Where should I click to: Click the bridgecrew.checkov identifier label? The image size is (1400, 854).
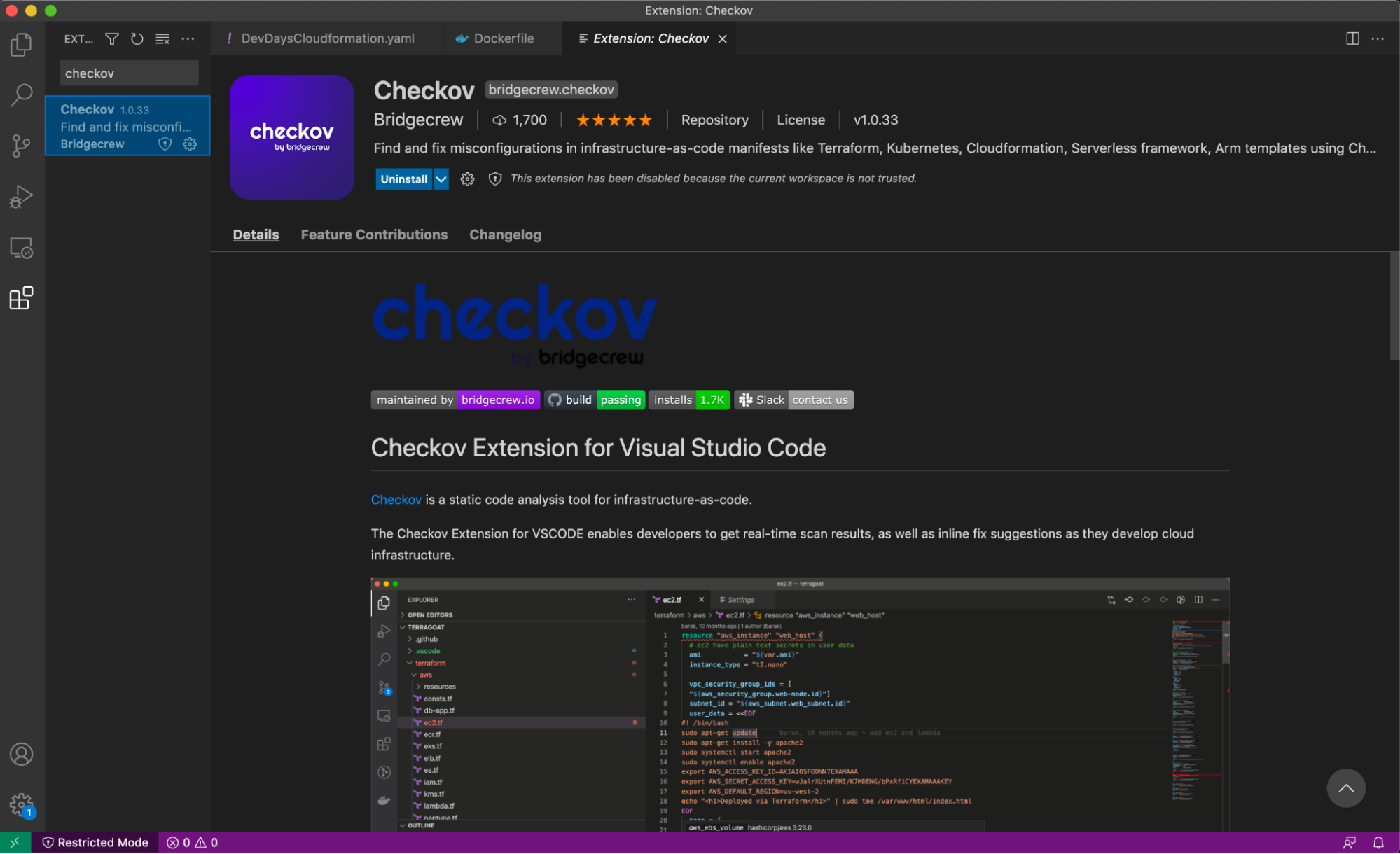[x=551, y=90]
